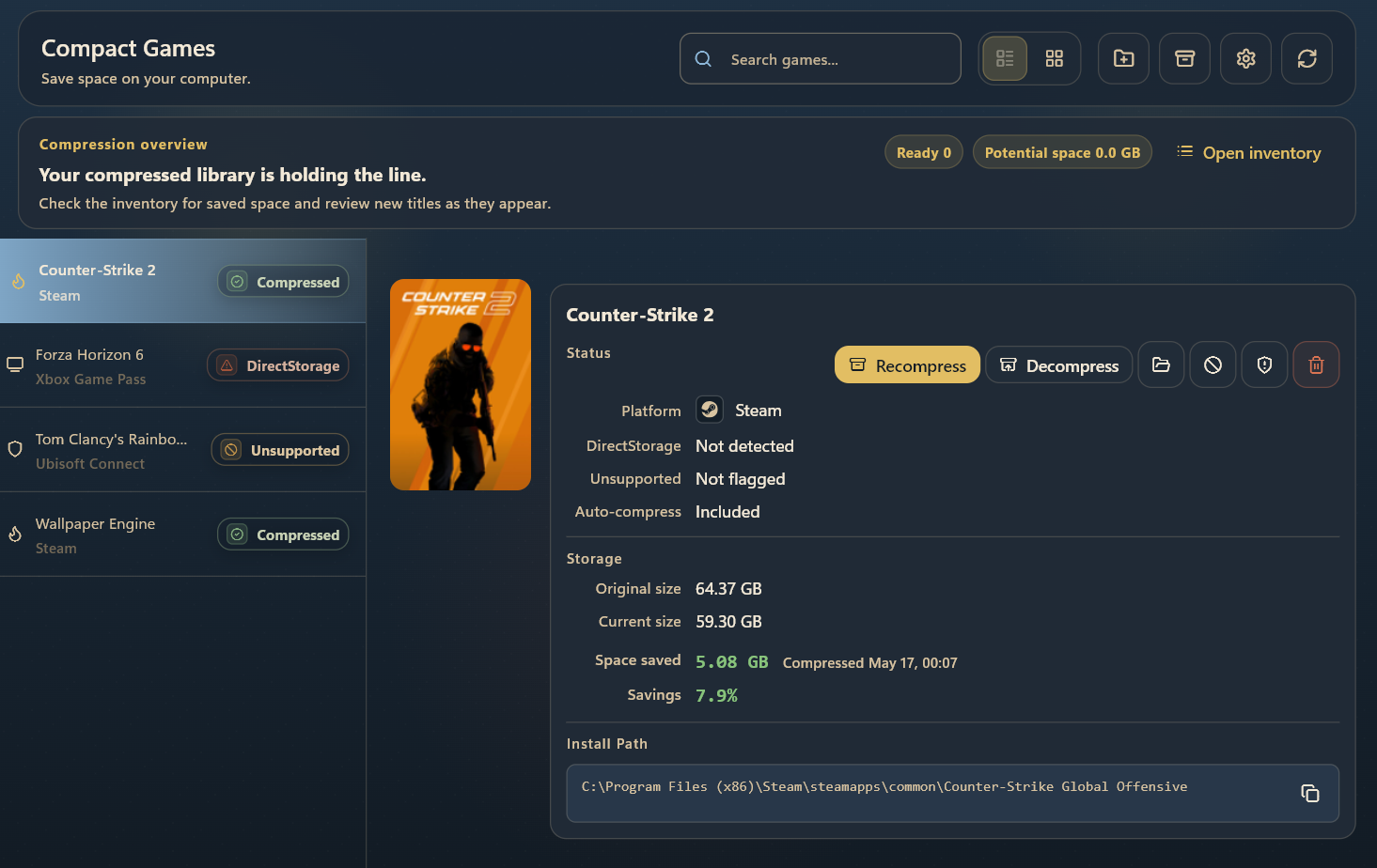Image resolution: width=1377 pixels, height=868 pixels.
Task: Refresh the game library
Action: click(x=1307, y=58)
